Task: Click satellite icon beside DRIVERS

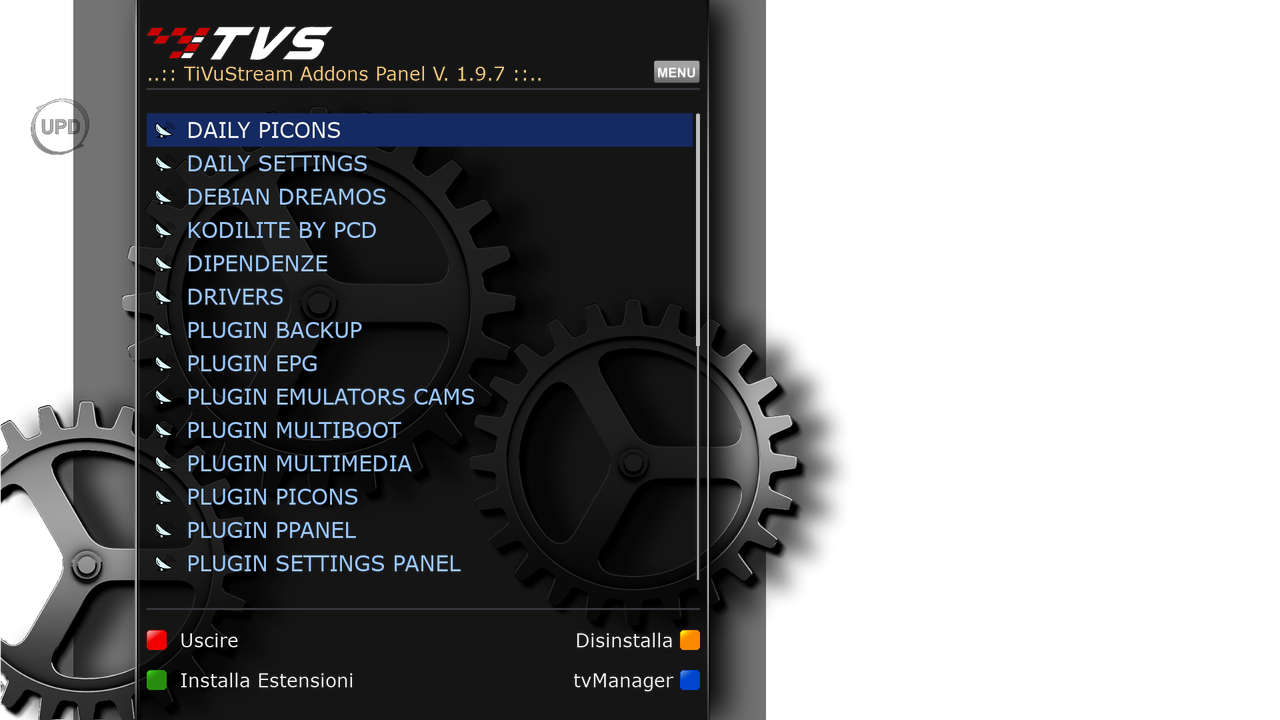Action: pos(164,297)
